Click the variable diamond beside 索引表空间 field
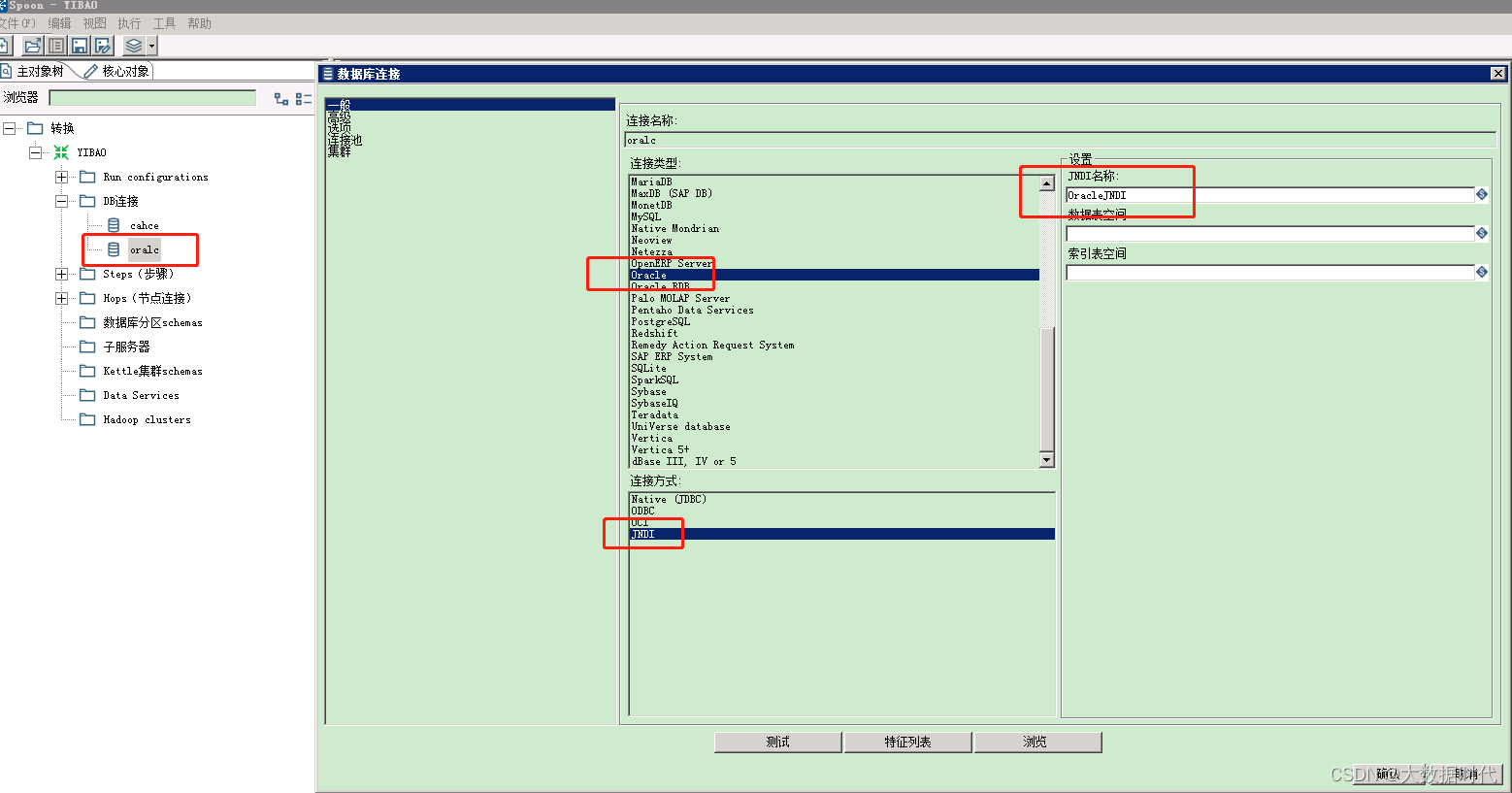1512x793 pixels. tap(1482, 272)
